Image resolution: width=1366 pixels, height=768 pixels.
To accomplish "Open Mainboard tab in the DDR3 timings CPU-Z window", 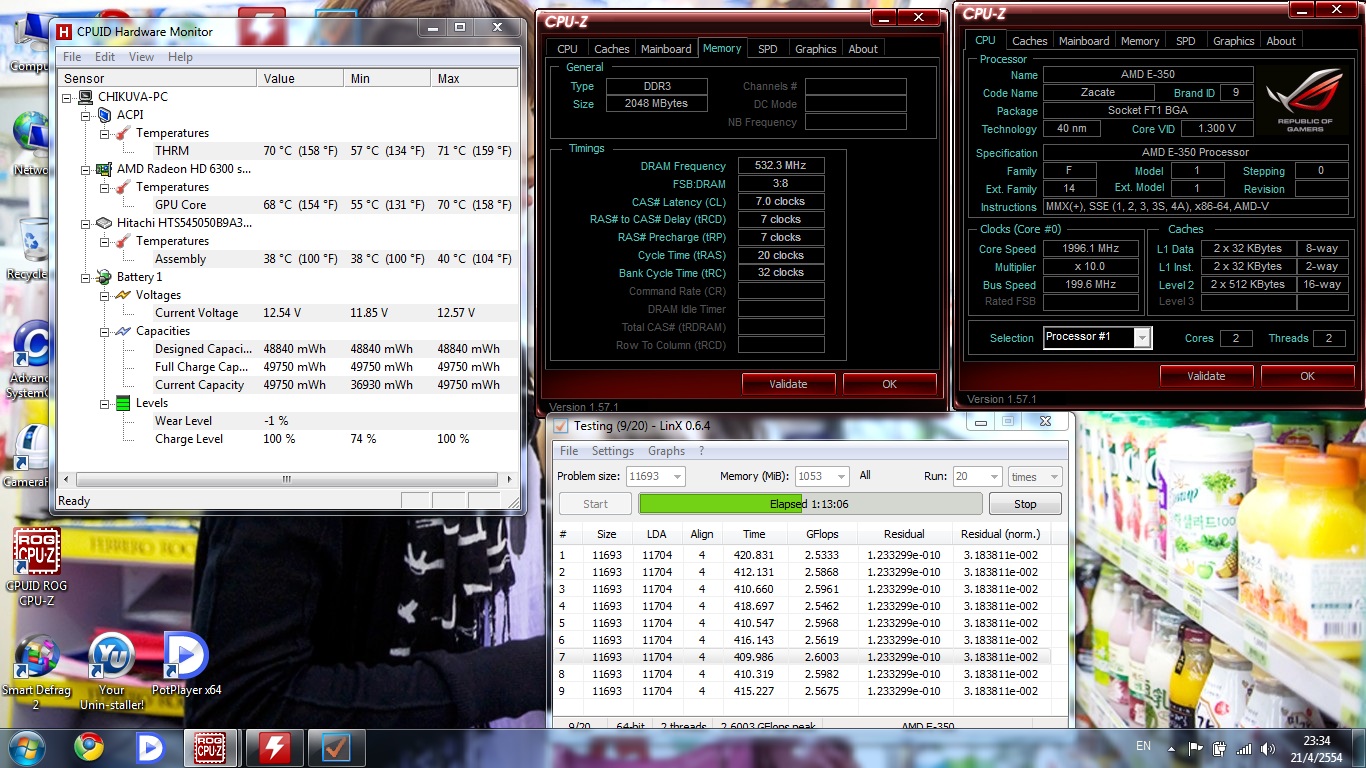I will pos(666,49).
